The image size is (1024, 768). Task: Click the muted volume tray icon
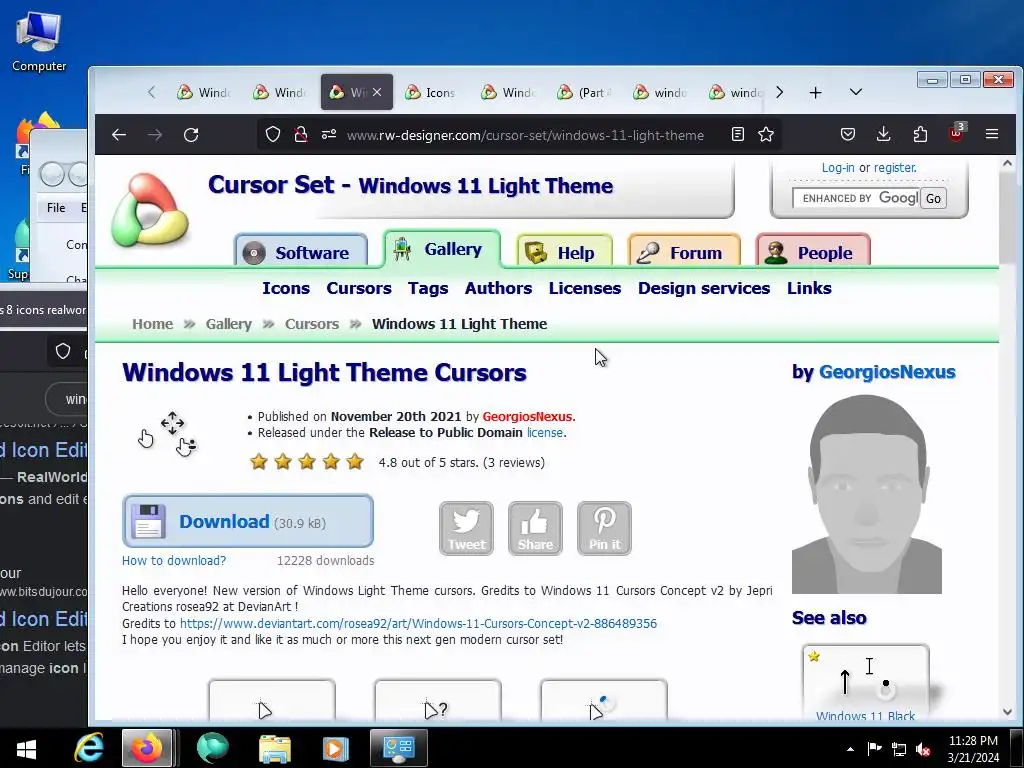923,749
